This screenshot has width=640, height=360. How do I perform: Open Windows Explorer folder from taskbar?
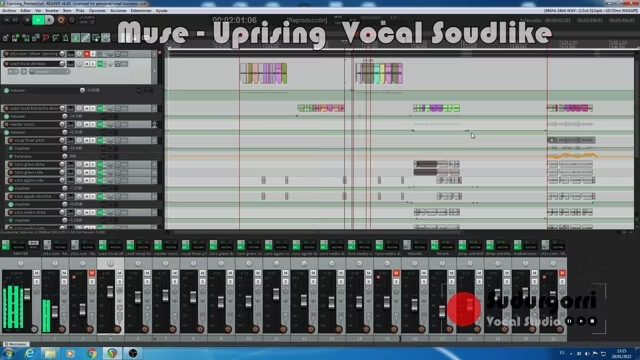pos(50,353)
